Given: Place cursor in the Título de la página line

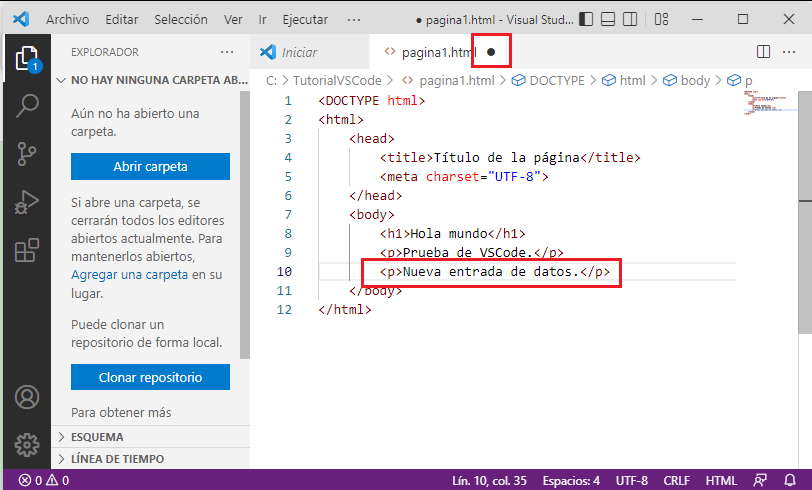Looking at the screenshot, I should (x=510, y=157).
